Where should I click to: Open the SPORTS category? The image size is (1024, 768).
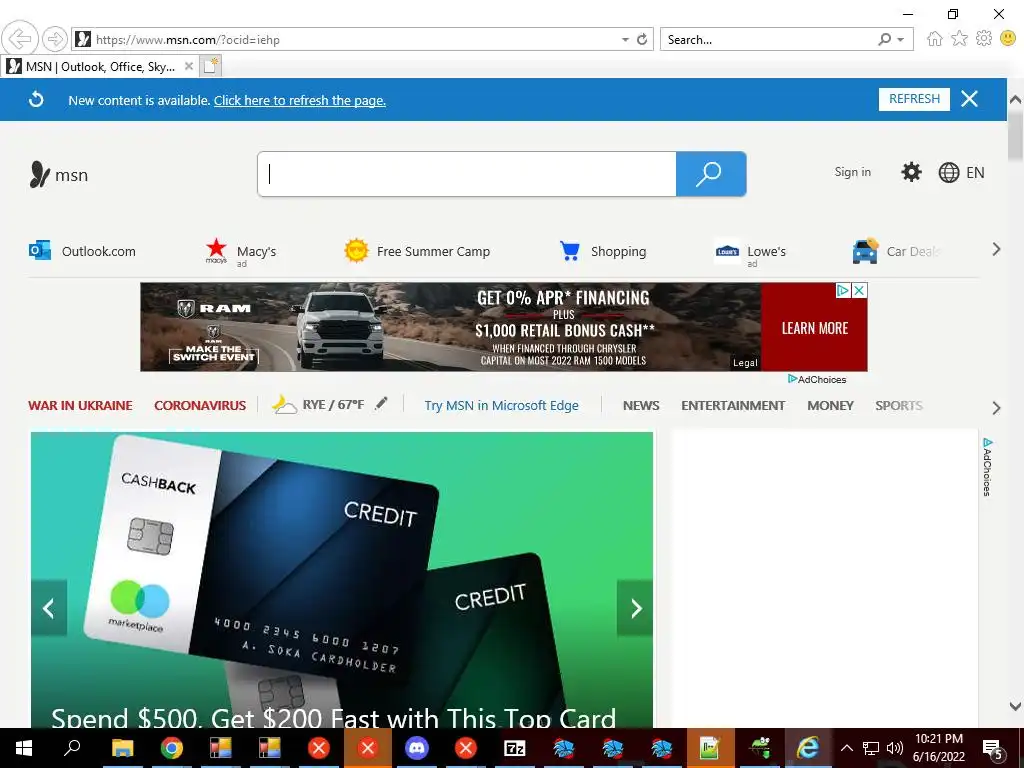(x=899, y=406)
